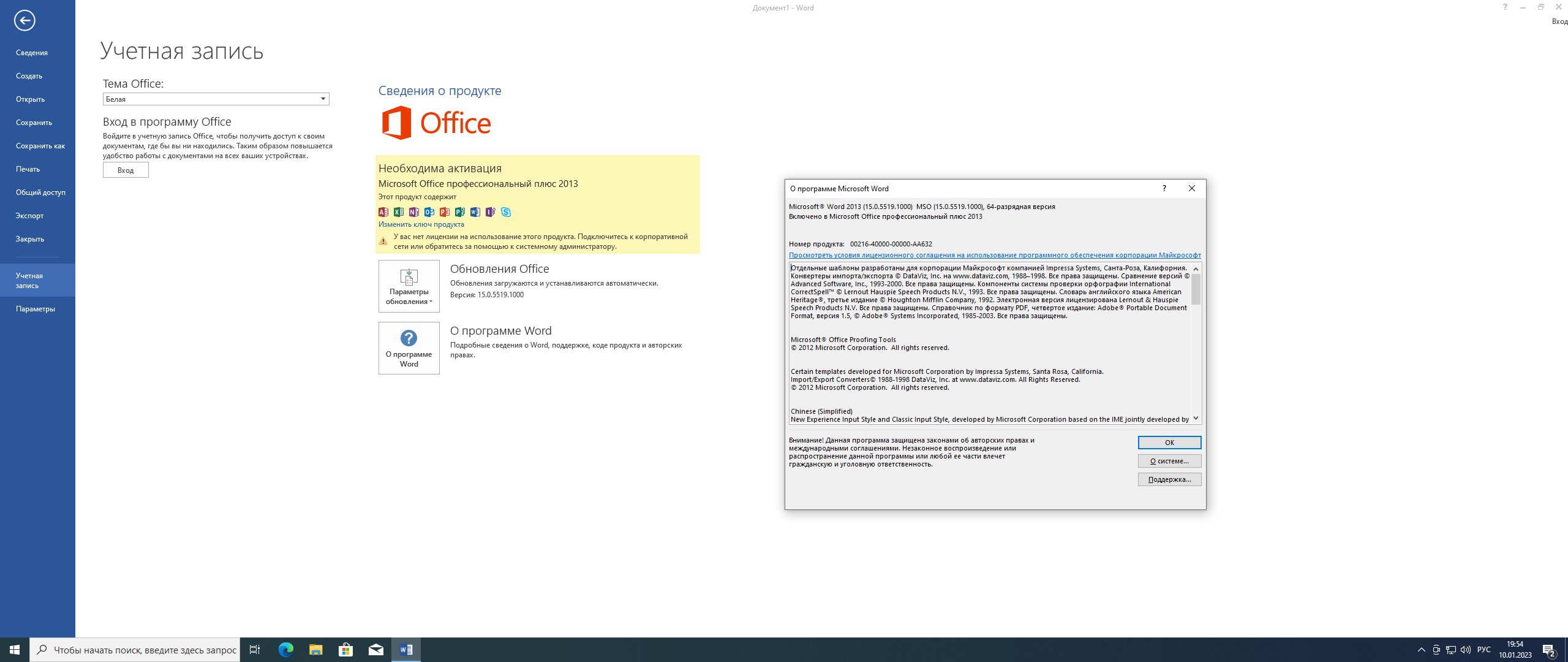Open the Создать backstage tab

point(37,76)
